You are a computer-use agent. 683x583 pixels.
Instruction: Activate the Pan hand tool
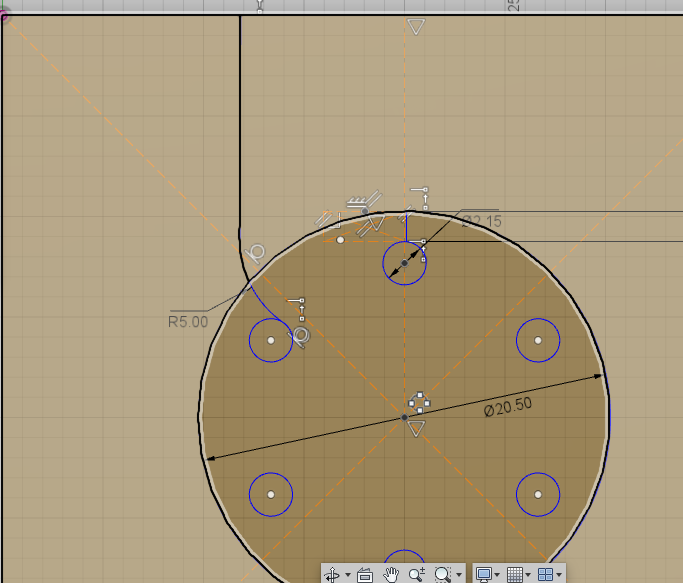tap(391, 575)
